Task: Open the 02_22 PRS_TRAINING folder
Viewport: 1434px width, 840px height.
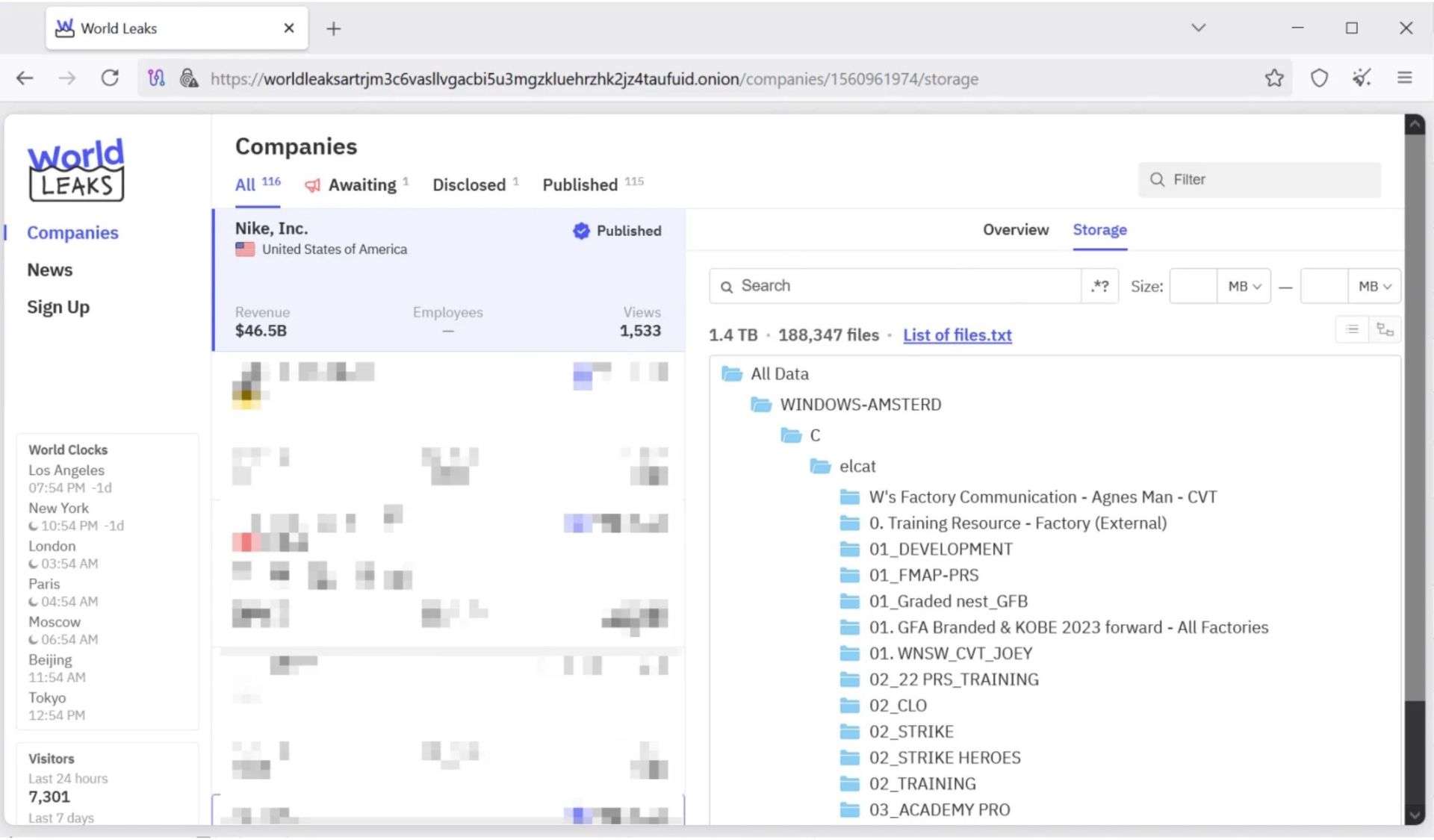Action: click(x=939, y=680)
